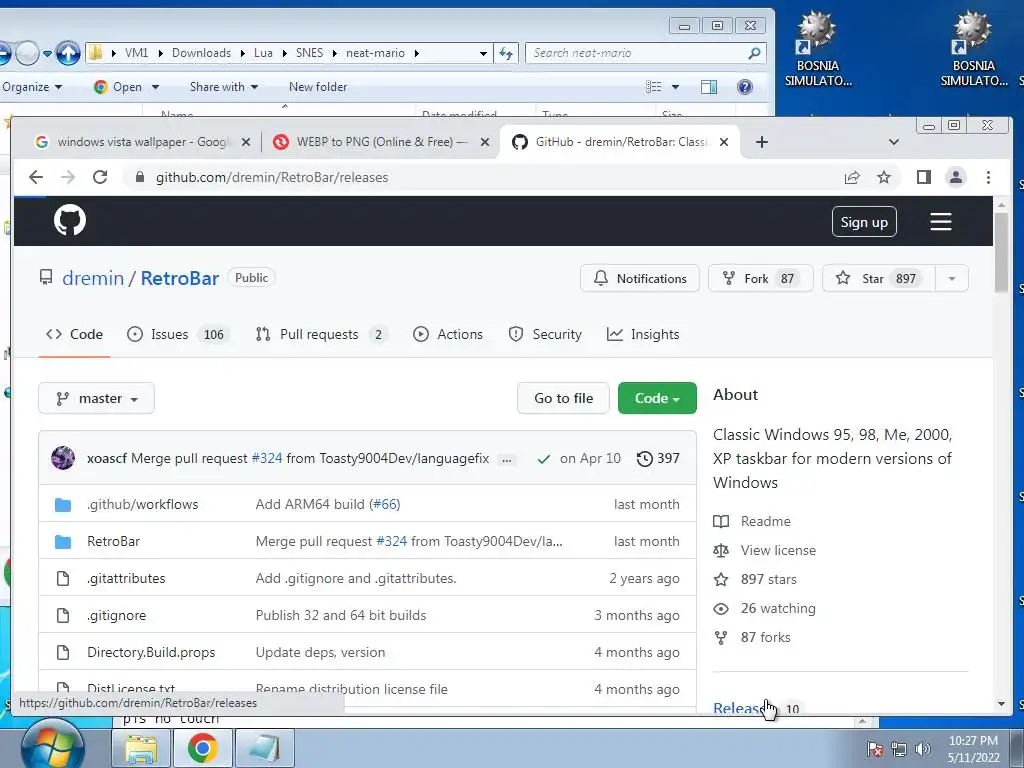Viewport: 1024px width, 768px height.
Task: Open BOSNIA SIMULATO desktop shortcut, first one
Action: [818, 50]
